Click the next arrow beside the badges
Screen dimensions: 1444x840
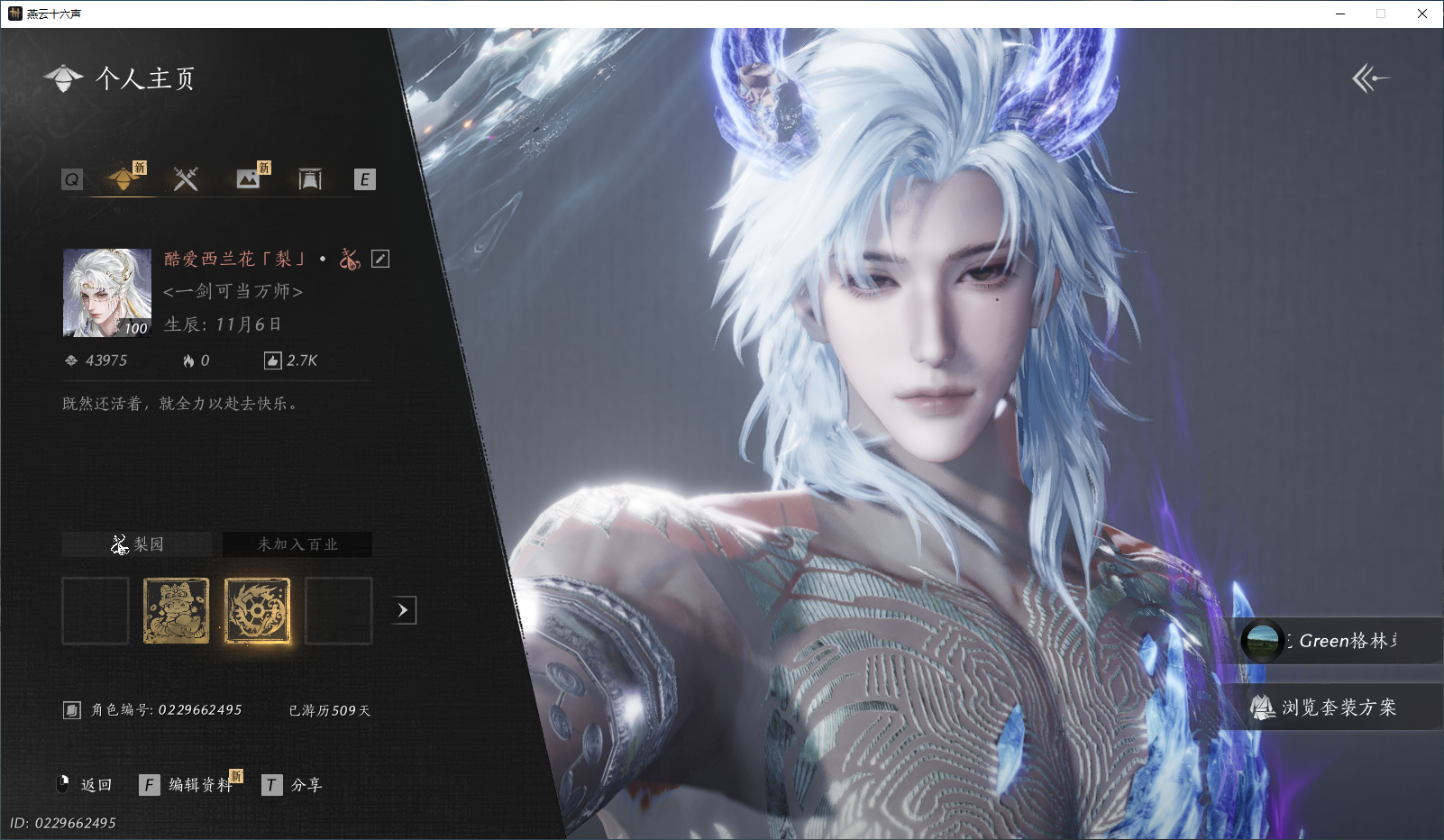pyautogui.click(x=404, y=610)
